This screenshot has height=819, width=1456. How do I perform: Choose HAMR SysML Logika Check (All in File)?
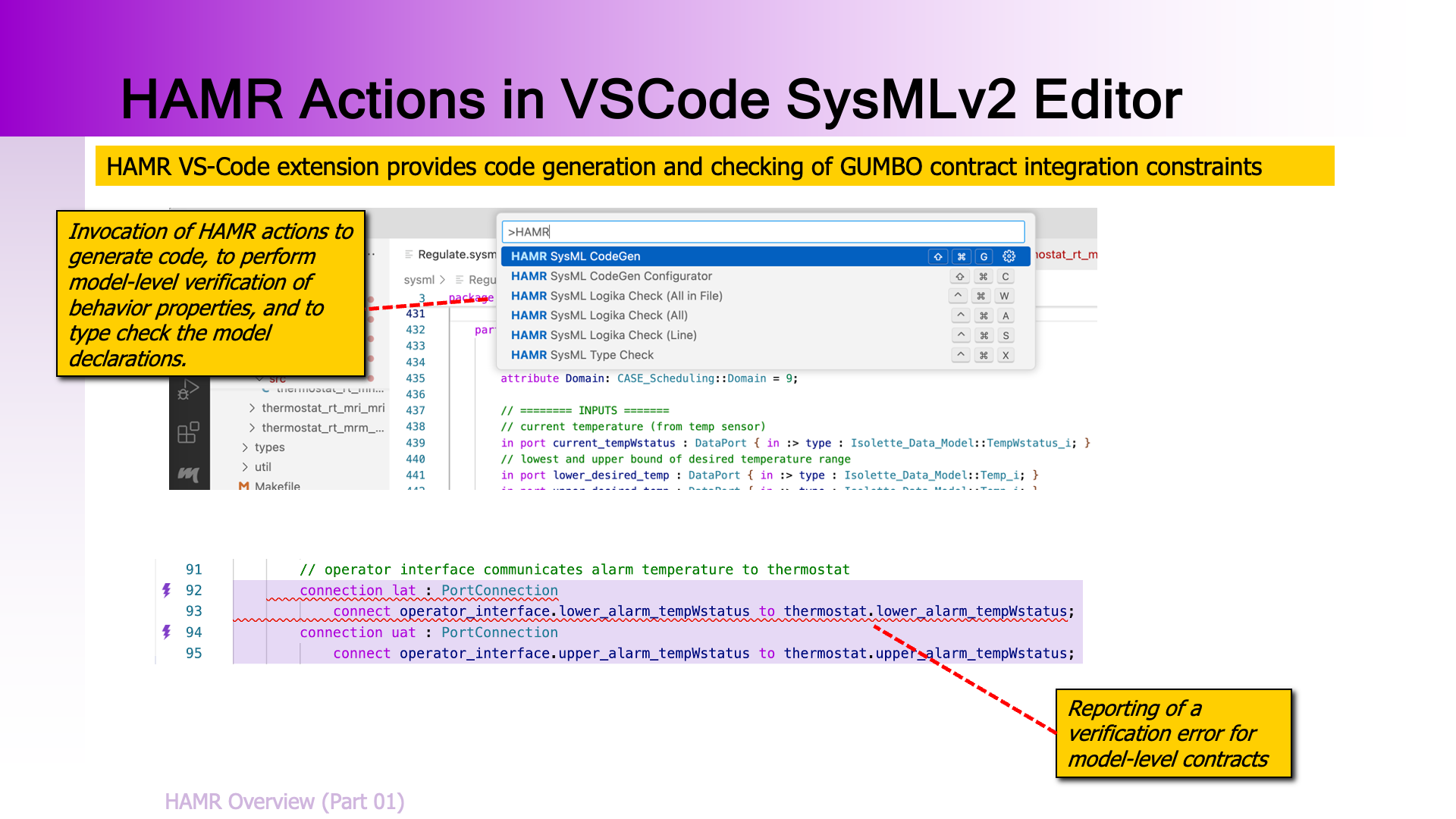coord(616,296)
